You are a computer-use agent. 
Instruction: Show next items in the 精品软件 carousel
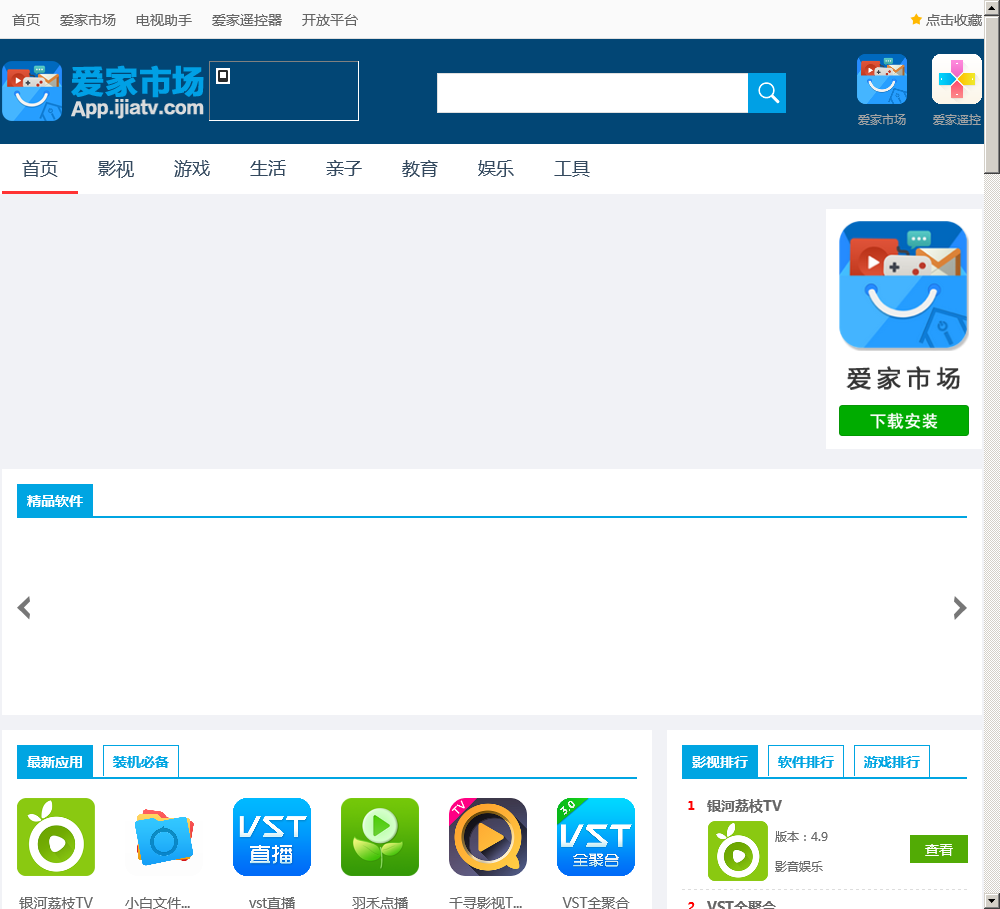point(960,608)
